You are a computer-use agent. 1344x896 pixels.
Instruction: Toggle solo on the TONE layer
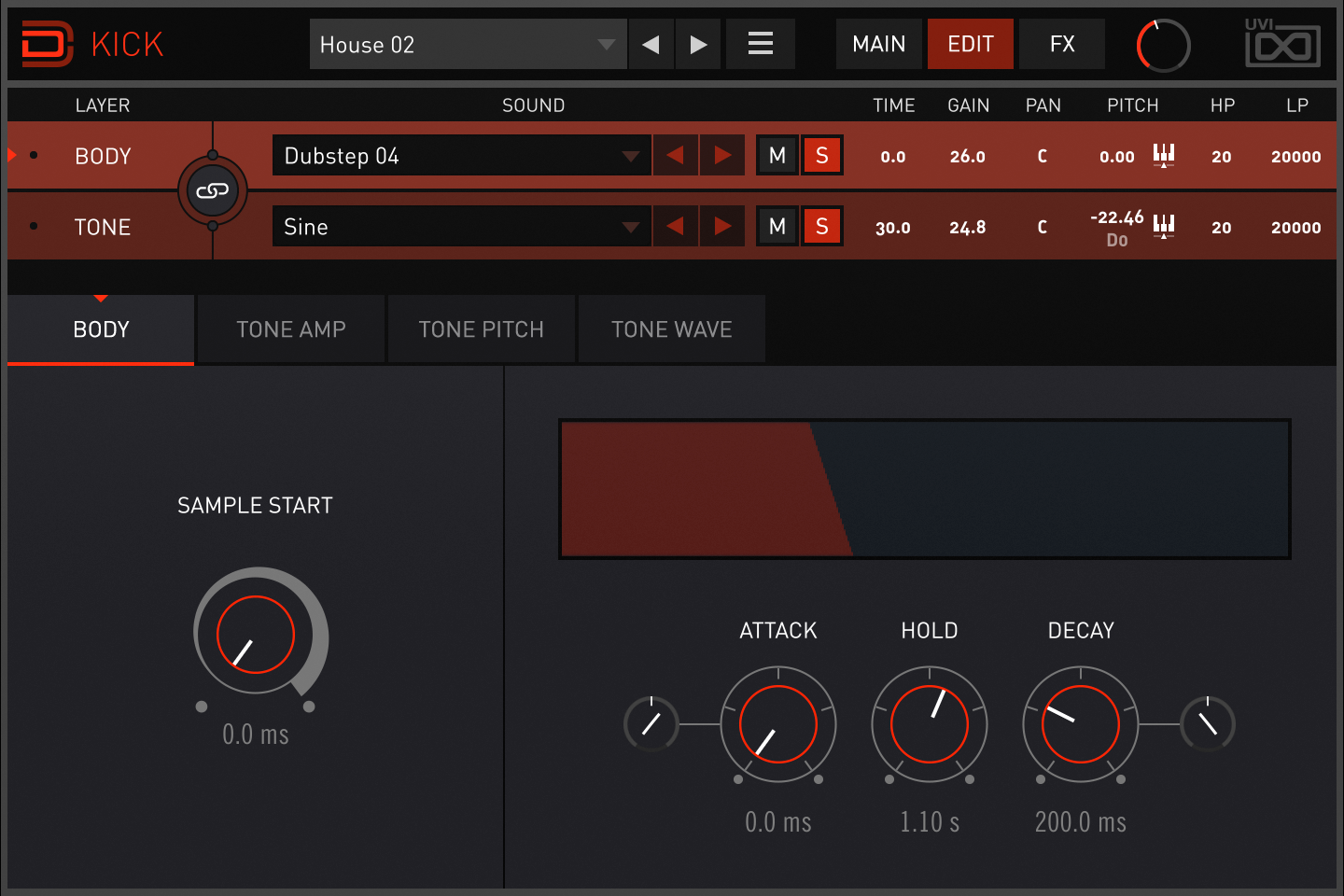[821, 226]
